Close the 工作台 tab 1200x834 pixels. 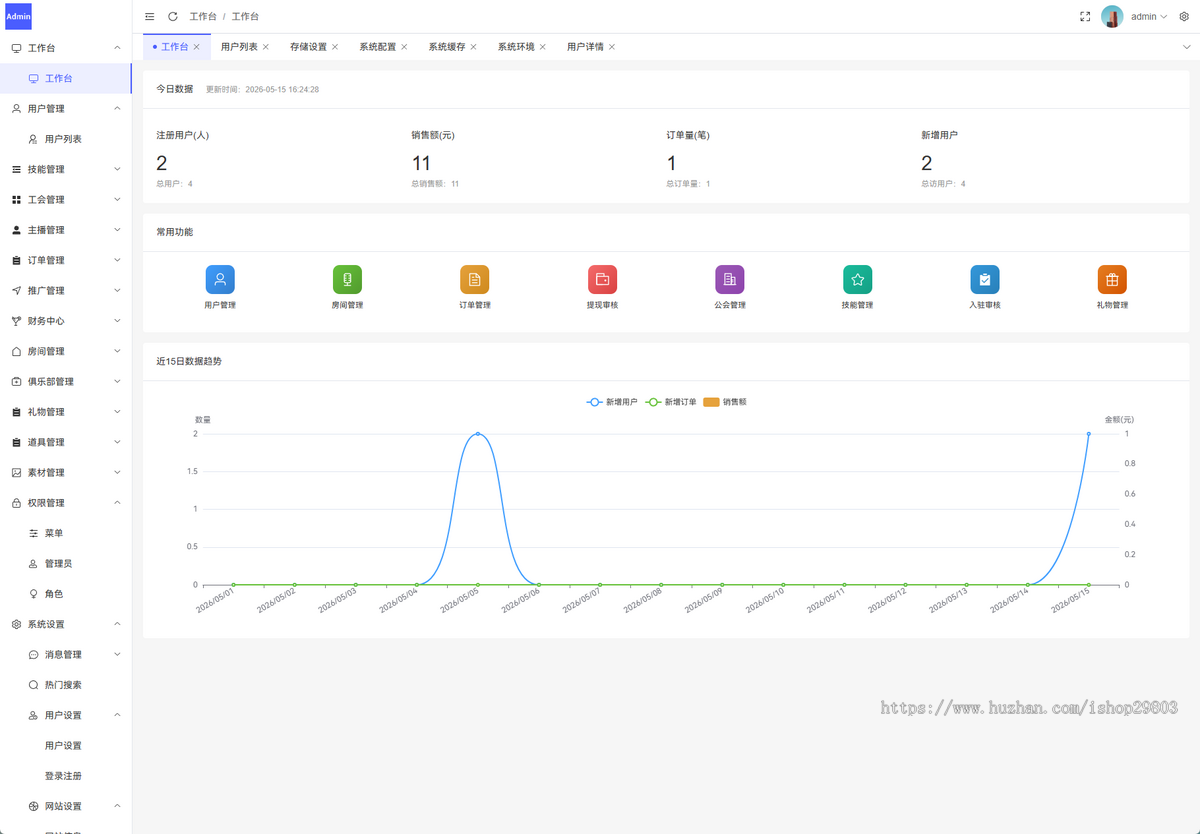[x=197, y=47]
